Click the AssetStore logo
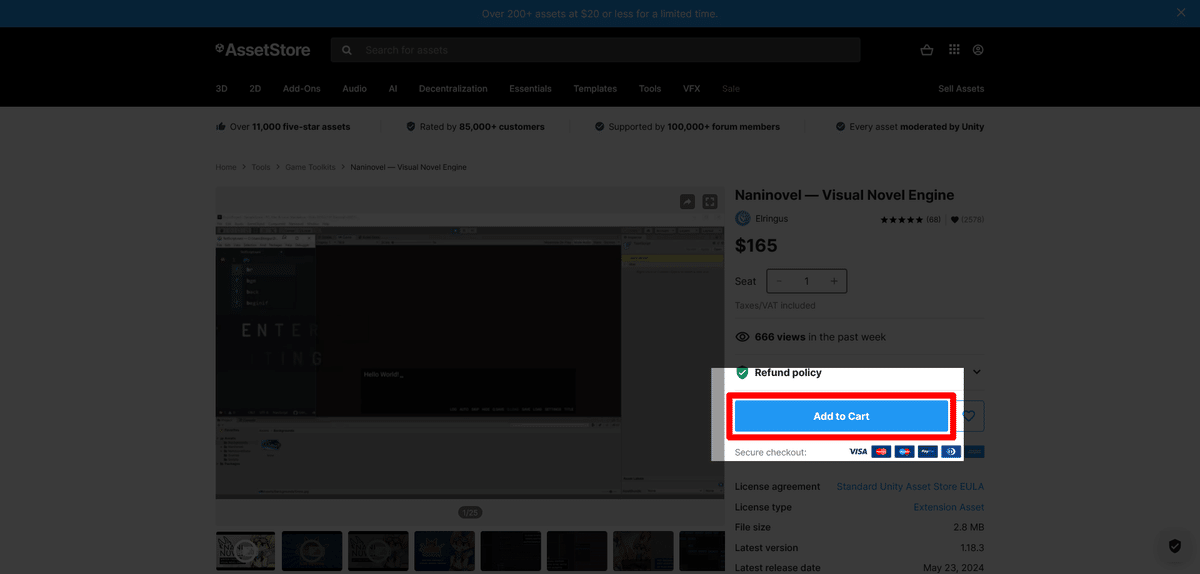The height and width of the screenshot is (574, 1200). [x=263, y=50]
